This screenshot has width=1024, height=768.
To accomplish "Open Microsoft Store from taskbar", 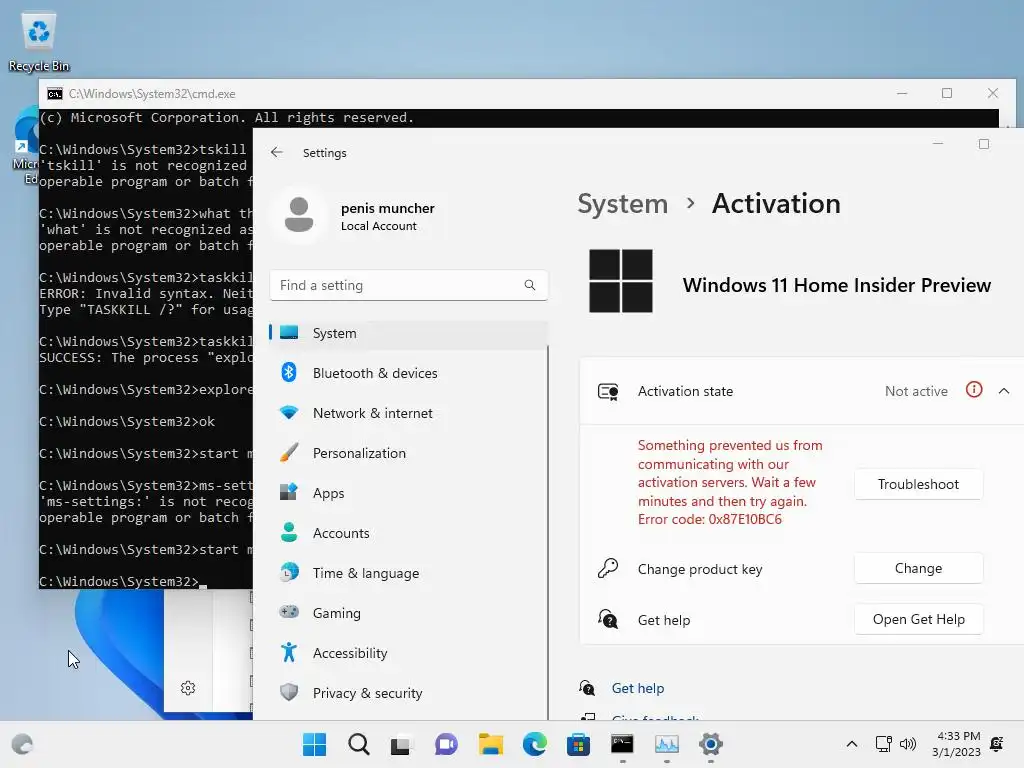I will point(578,744).
